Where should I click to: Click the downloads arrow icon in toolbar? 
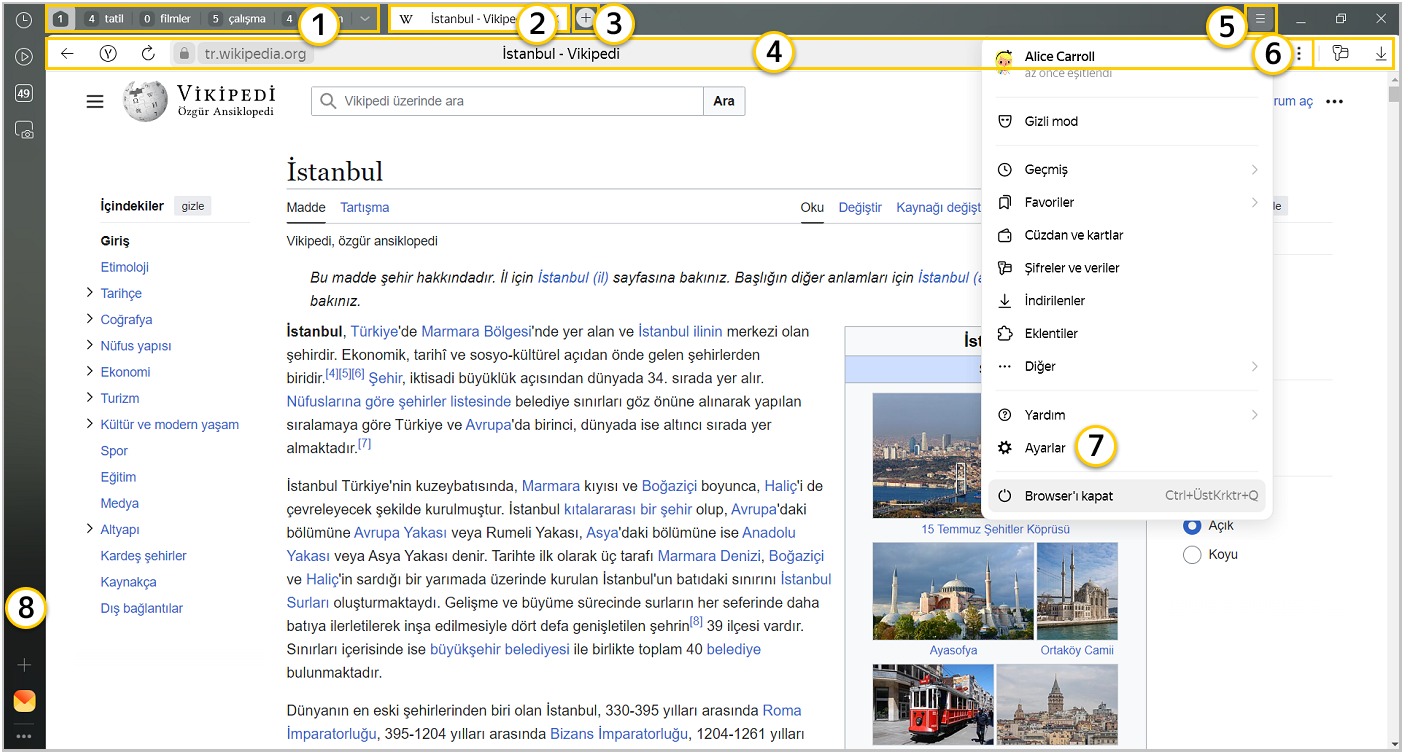pyautogui.click(x=1381, y=54)
